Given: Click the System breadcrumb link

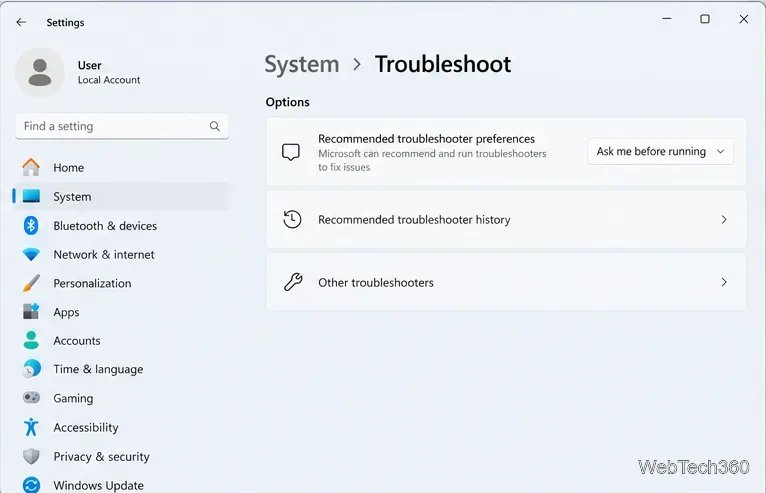Looking at the screenshot, I should (302, 64).
